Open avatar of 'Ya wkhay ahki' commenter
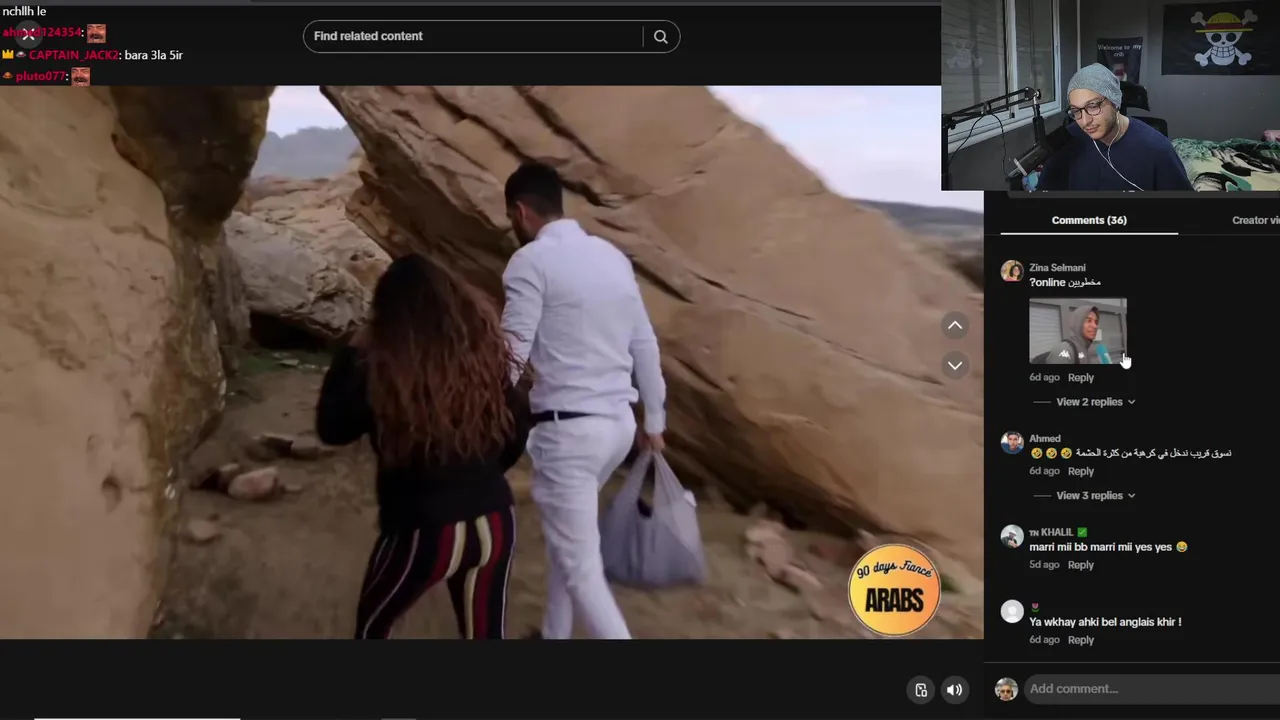 [1012, 611]
